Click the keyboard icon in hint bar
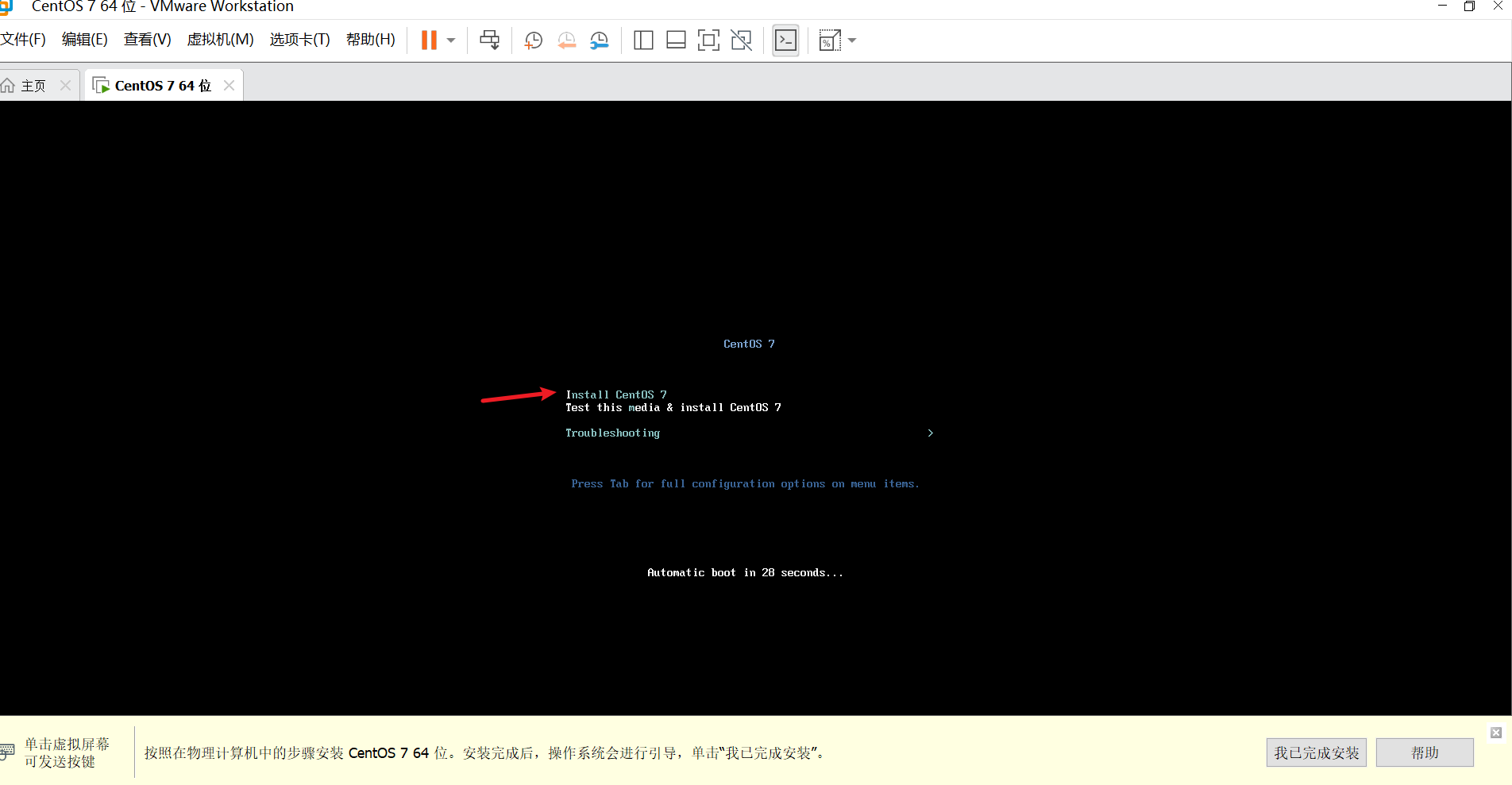Viewport: 1512px width, 785px height. [x=7, y=751]
